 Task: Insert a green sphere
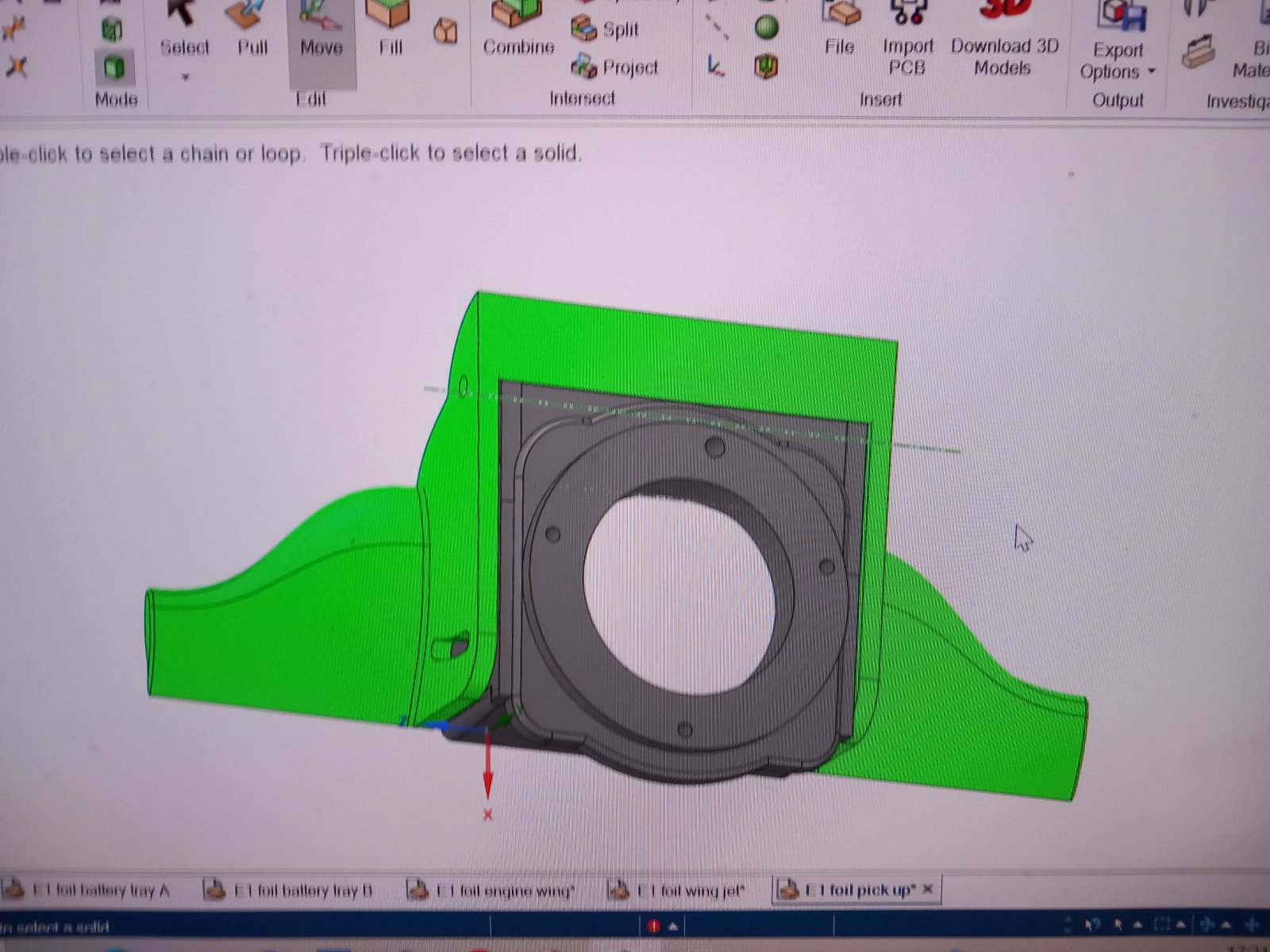[x=766, y=28]
